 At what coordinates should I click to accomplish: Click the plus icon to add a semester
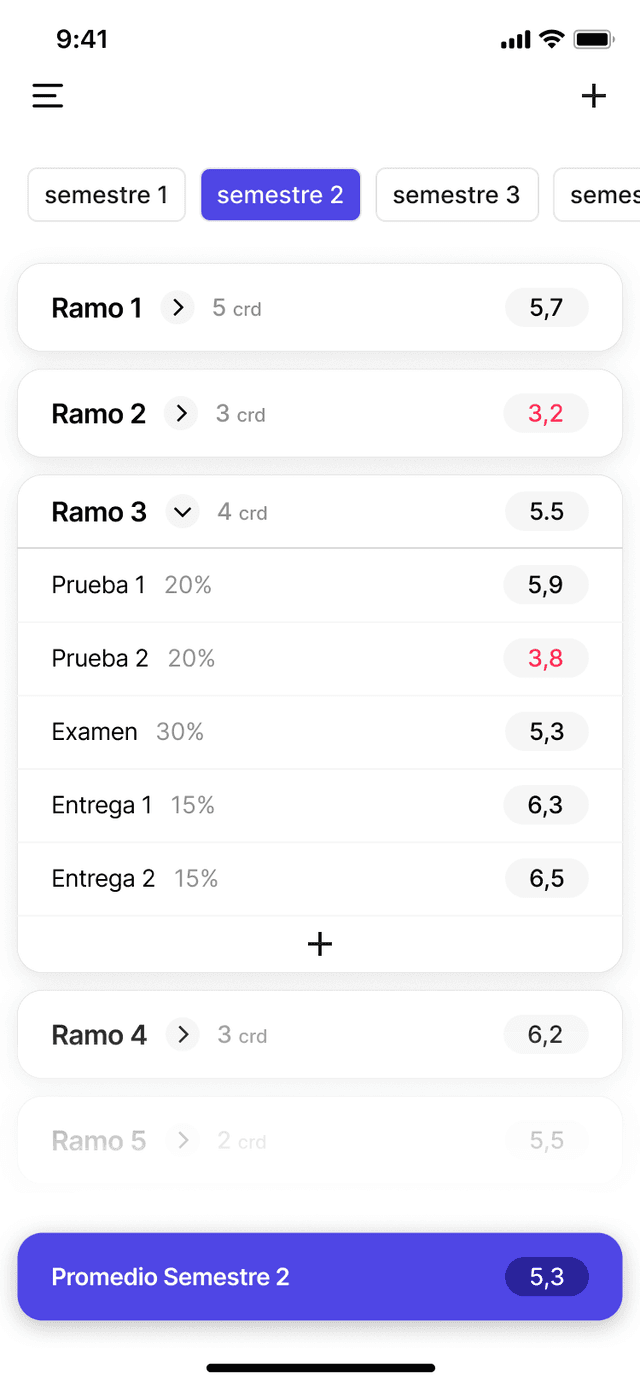594,95
